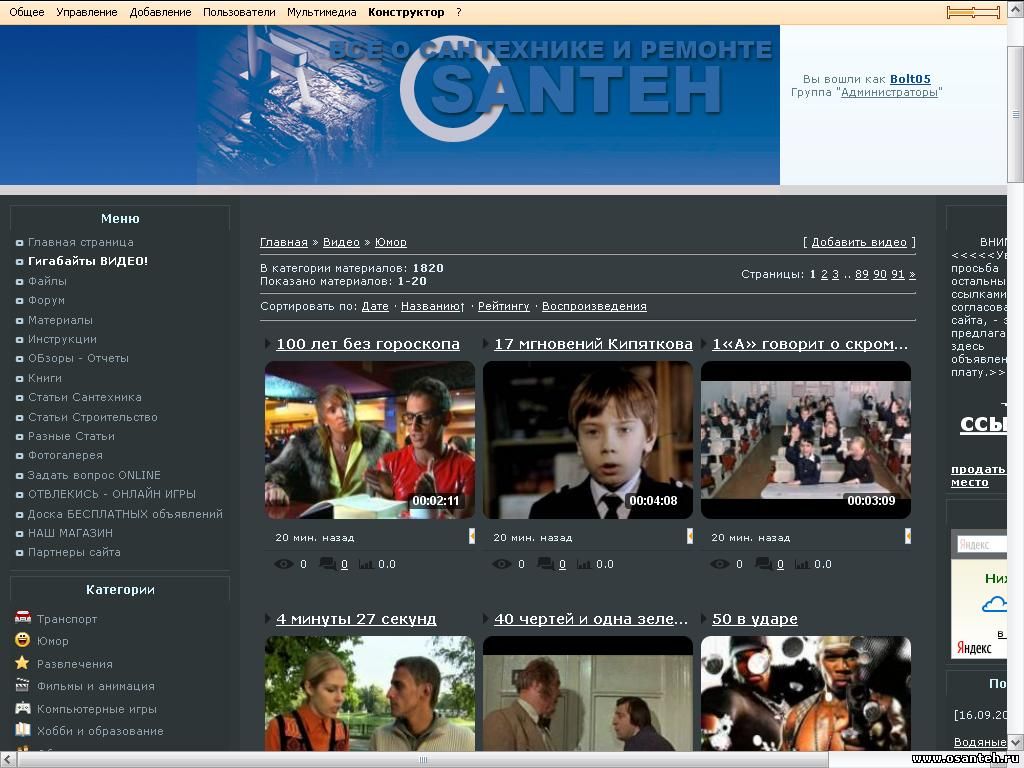Click the Фильмы и анимация clapperboard icon
1024x768 pixels.
coord(22,685)
